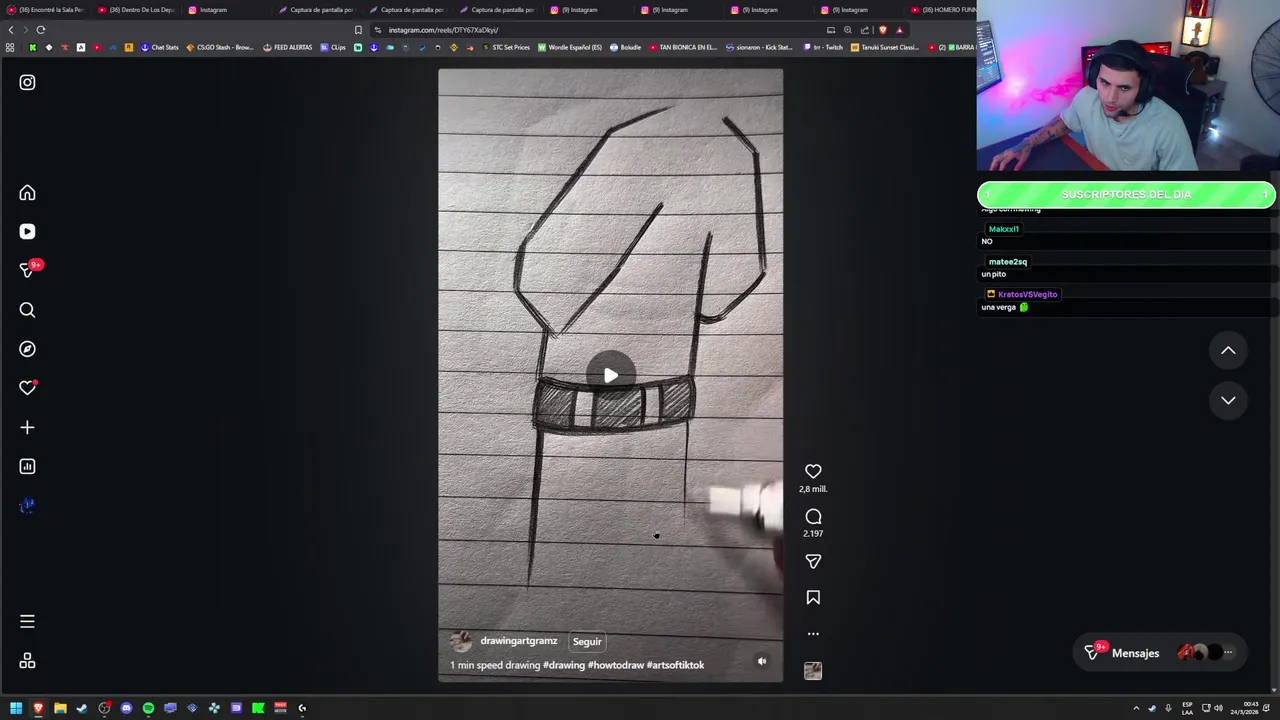Image resolution: width=1280 pixels, height=720 pixels.
Task: Switch to first 'Captura de pantalla por' tab
Action: pos(316,10)
